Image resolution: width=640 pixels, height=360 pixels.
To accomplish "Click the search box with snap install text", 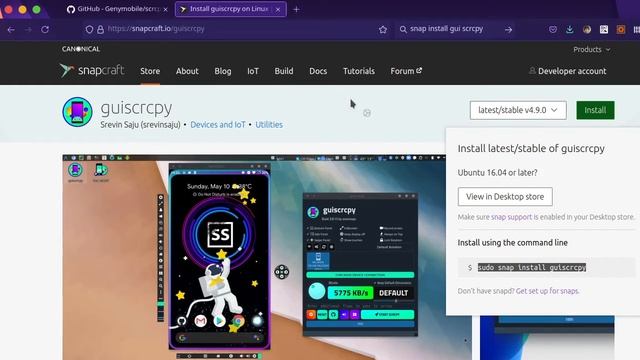I will click(455, 29).
